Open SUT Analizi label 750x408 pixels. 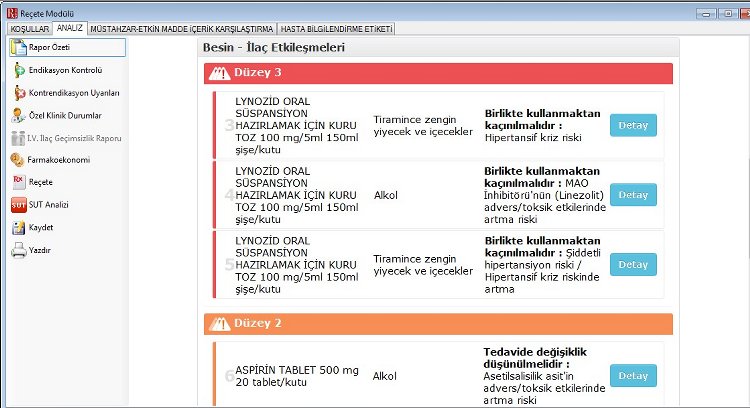click(x=48, y=205)
